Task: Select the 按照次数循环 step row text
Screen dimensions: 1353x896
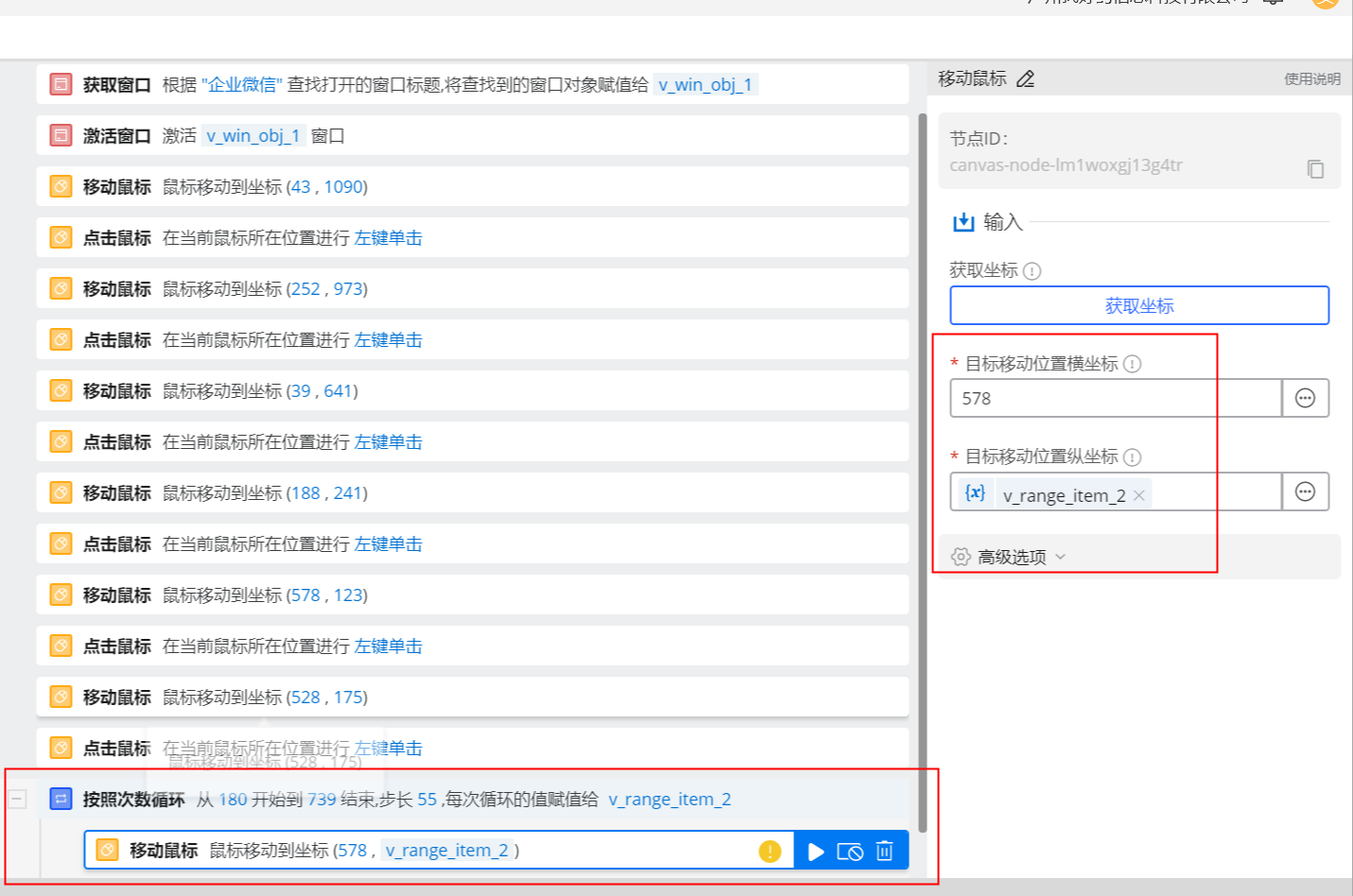Action: [133, 800]
